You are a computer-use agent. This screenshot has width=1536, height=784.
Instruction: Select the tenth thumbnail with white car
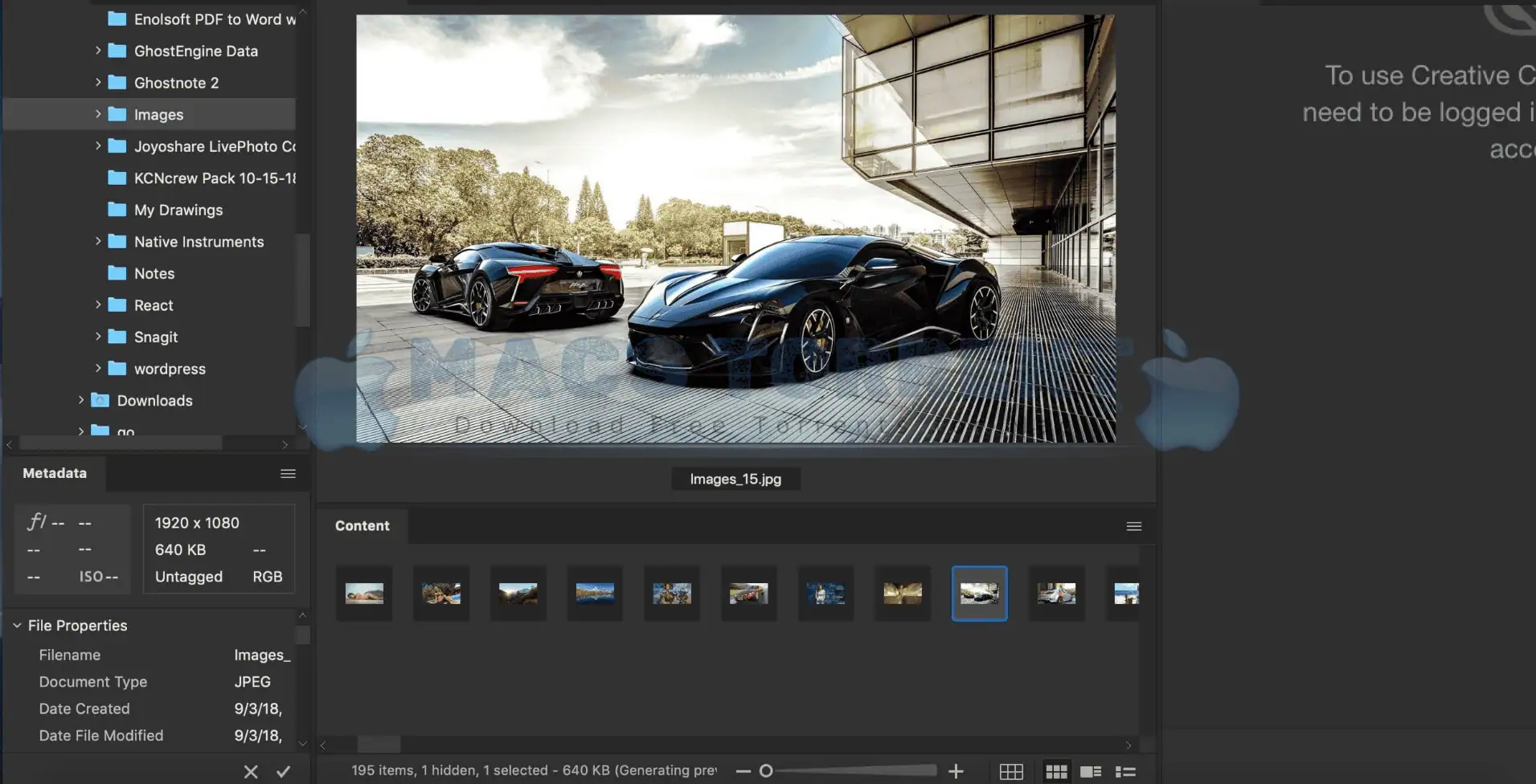click(1056, 594)
